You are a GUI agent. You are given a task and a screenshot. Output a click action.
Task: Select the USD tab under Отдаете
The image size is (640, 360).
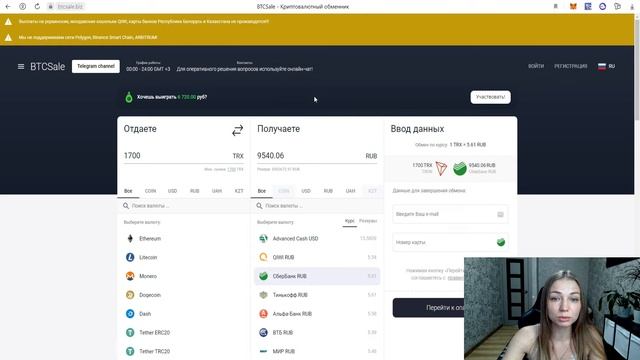tap(172, 191)
